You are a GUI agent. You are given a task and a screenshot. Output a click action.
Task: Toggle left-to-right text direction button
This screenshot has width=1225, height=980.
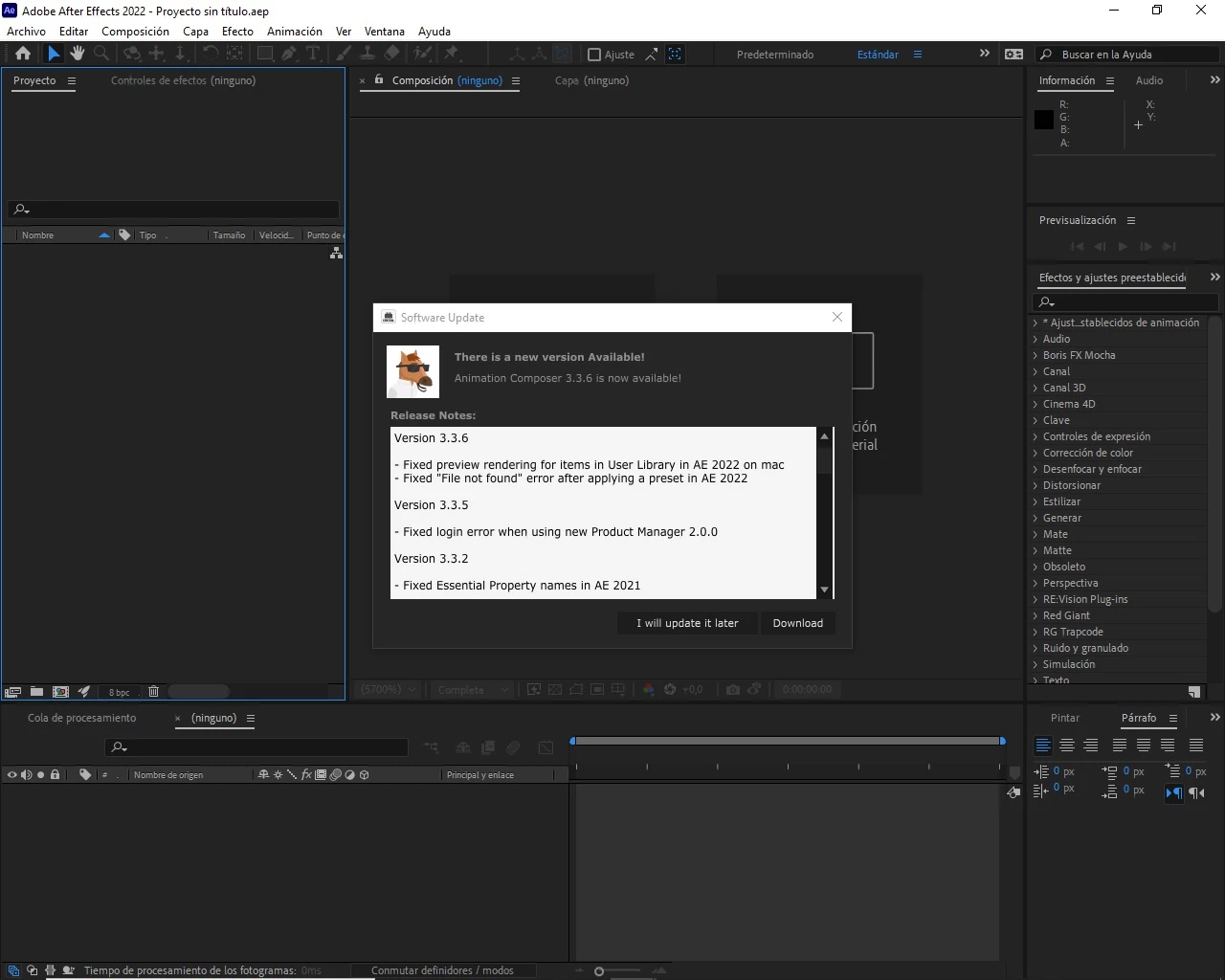1173,792
